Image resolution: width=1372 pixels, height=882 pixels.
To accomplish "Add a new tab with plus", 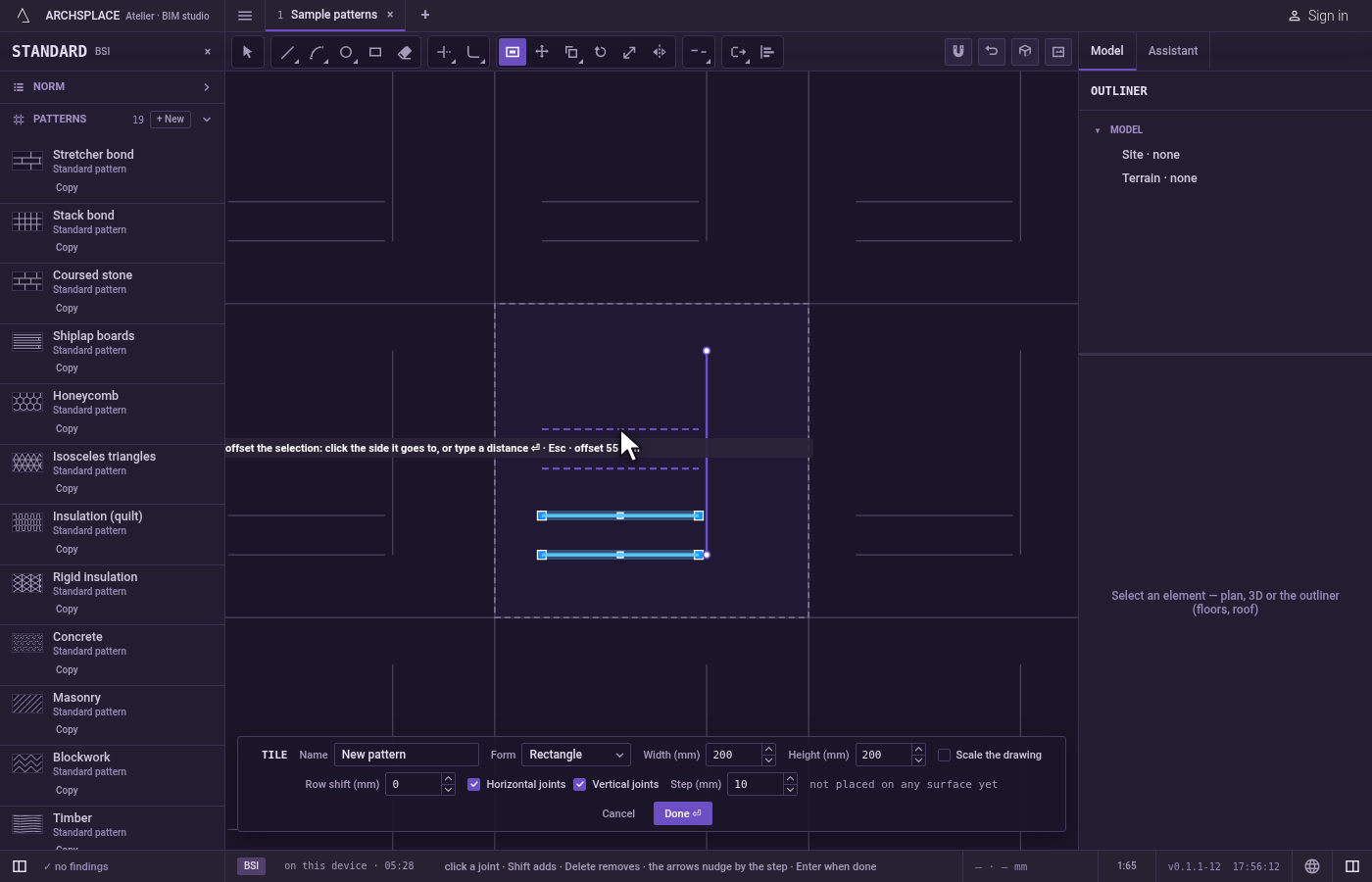I will tap(425, 15).
